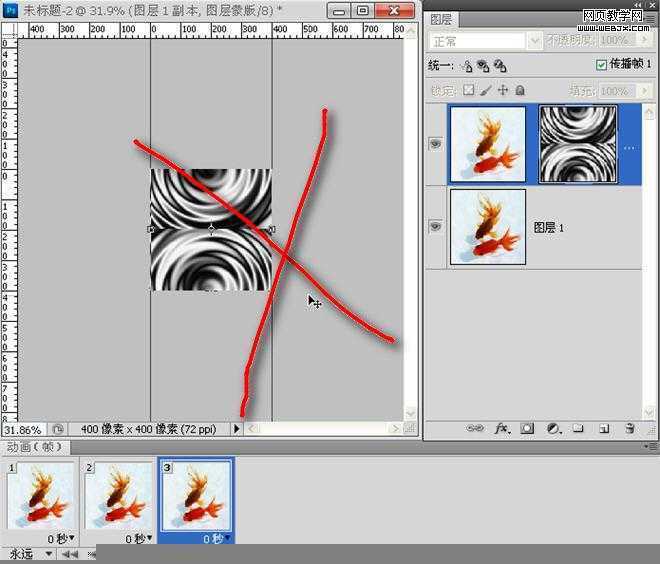
Task: Click the selected layer's goldfish thumbnail
Action: point(488,144)
